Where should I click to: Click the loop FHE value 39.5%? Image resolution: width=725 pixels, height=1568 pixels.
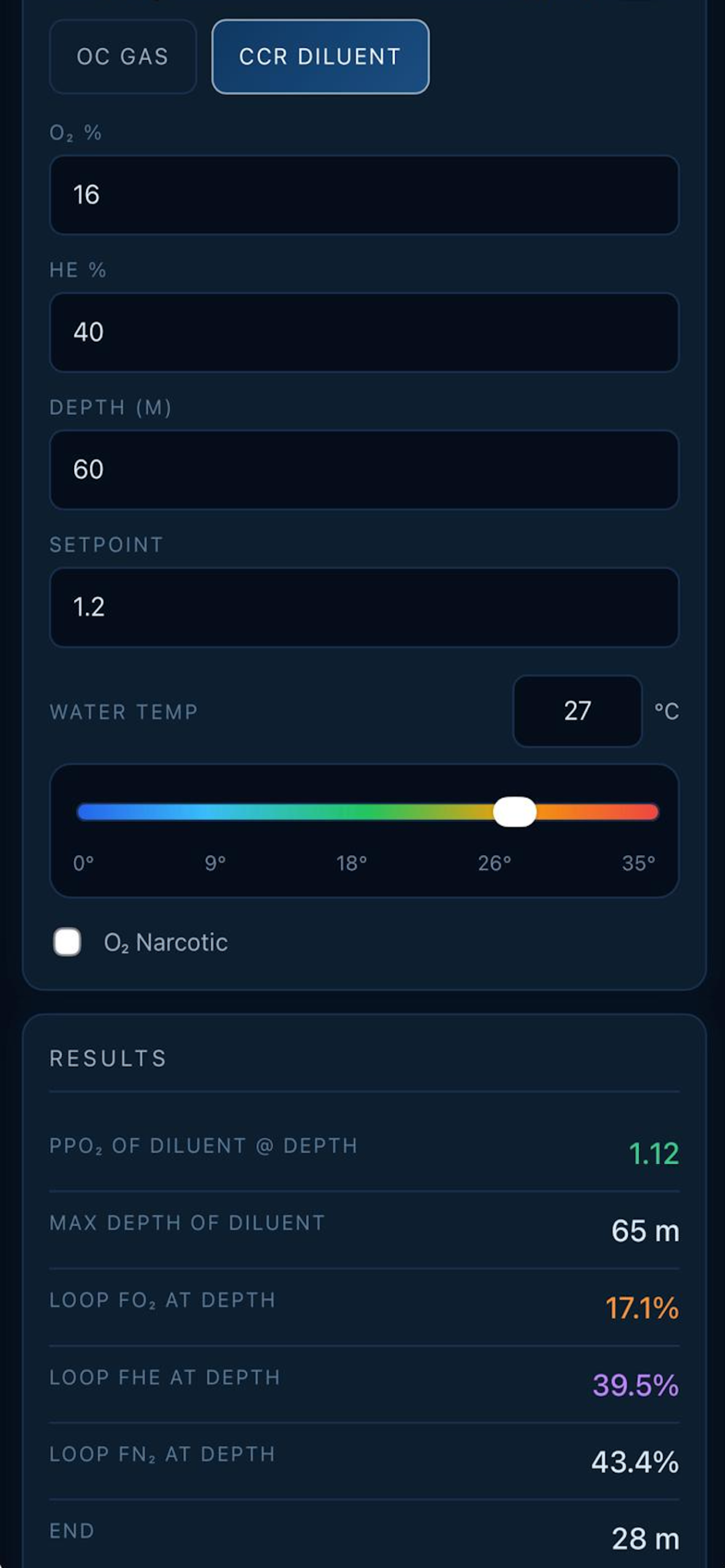[636, 1385]
